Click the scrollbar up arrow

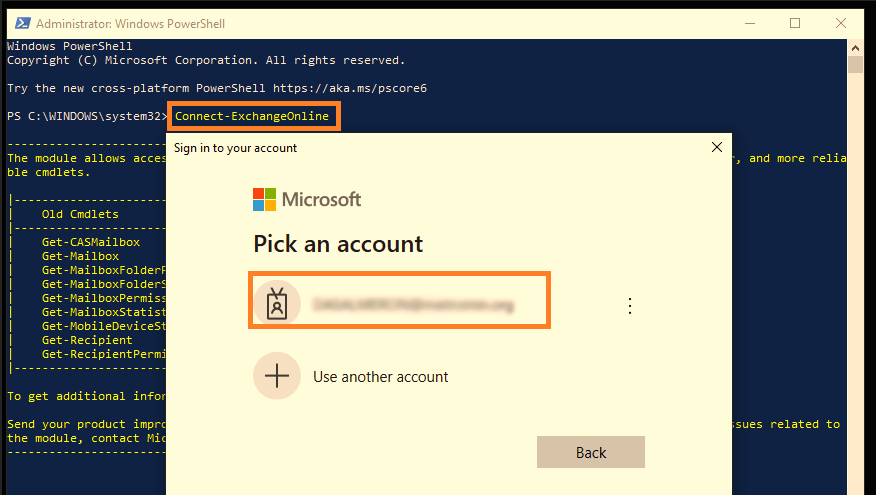tap(855, 48)
